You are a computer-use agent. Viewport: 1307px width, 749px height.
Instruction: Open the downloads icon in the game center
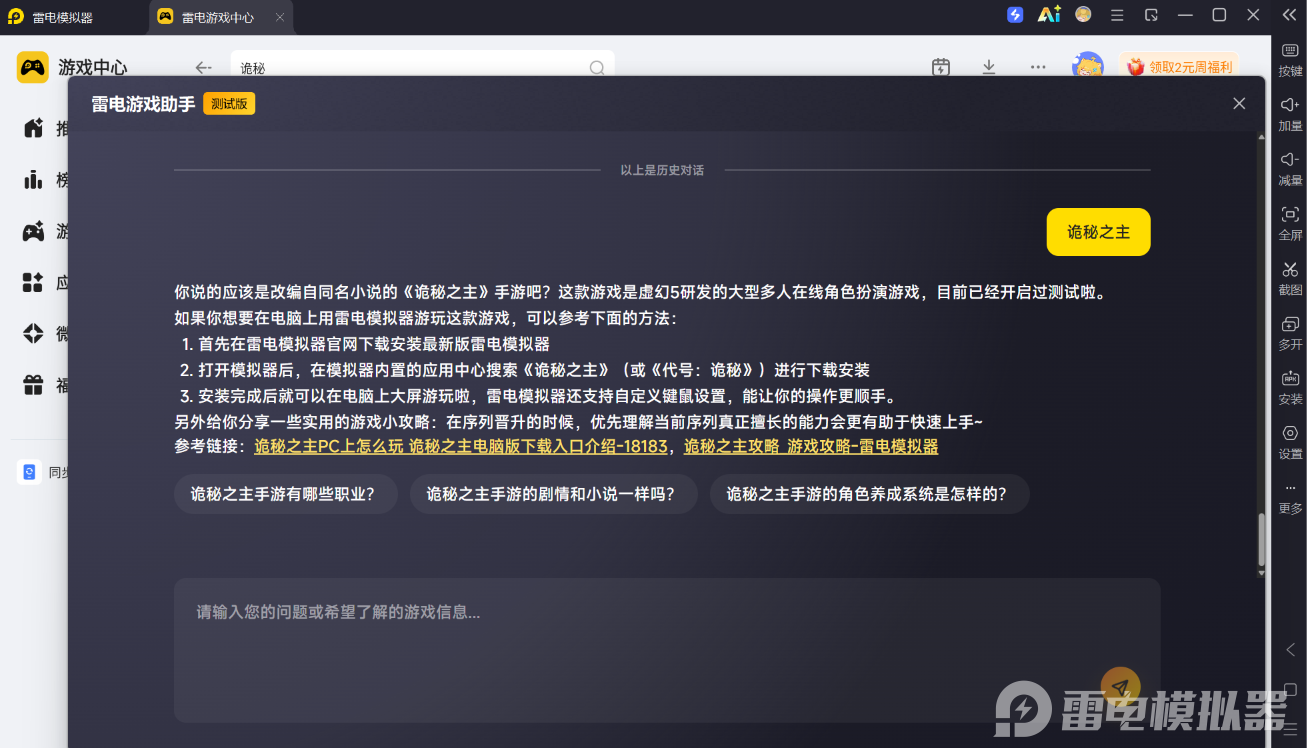(989, 67)
